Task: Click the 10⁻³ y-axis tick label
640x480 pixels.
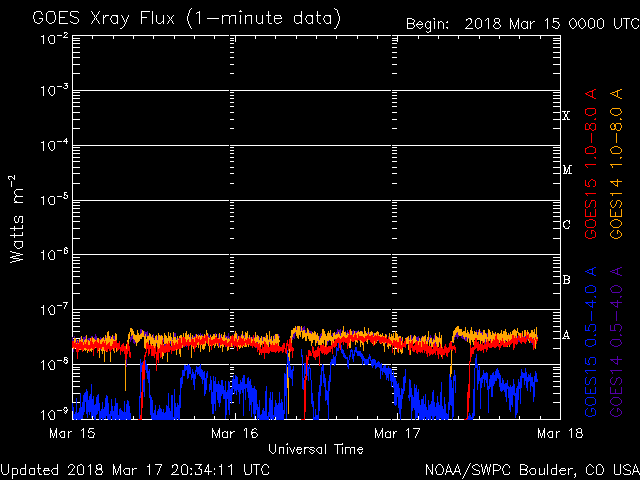Action: click(x=55, y=90)
